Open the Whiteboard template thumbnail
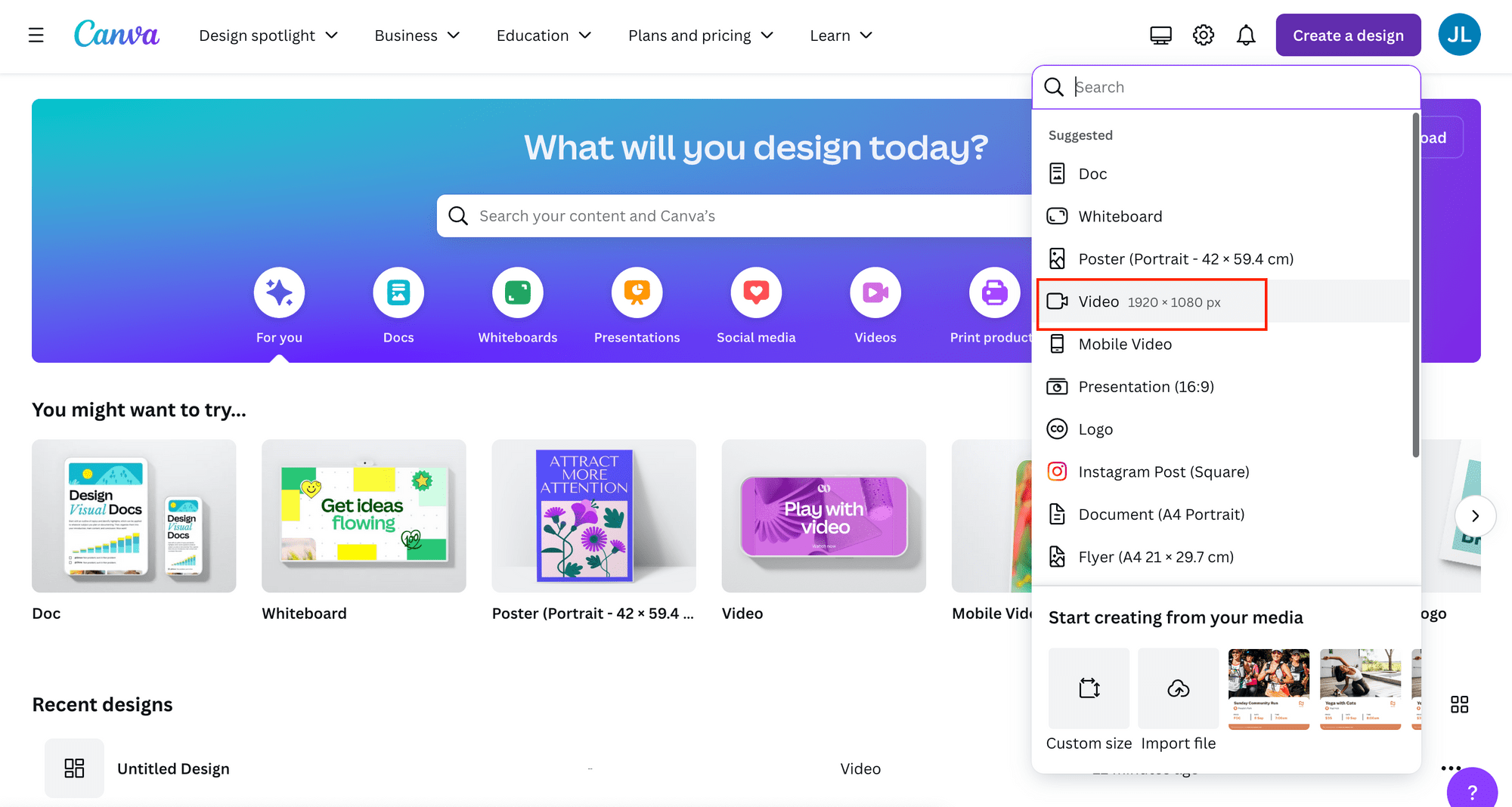This screenshot has width=1512, height=807. 364,516
